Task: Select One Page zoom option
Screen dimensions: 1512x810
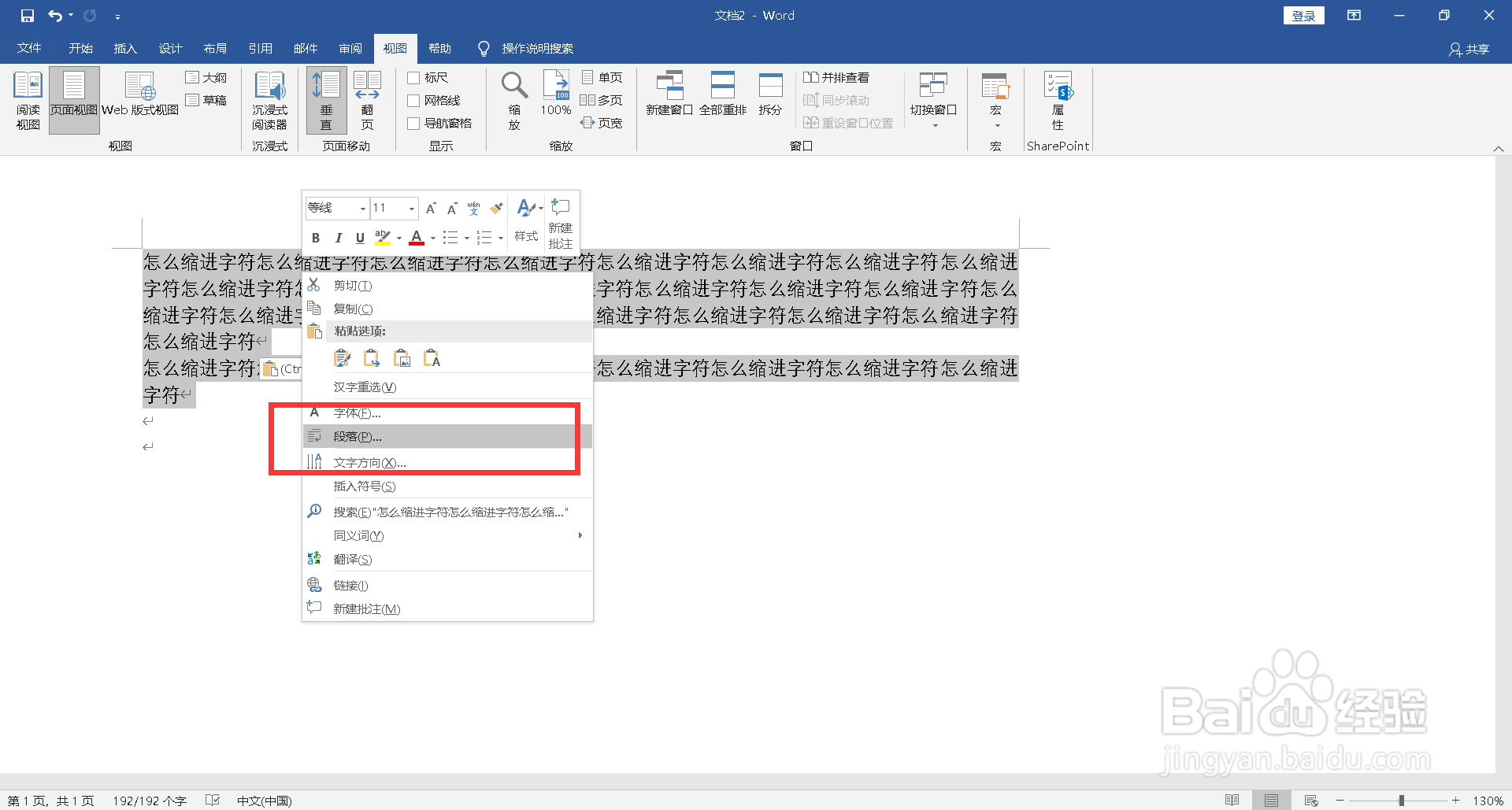Action: click(x=602, y=78)
